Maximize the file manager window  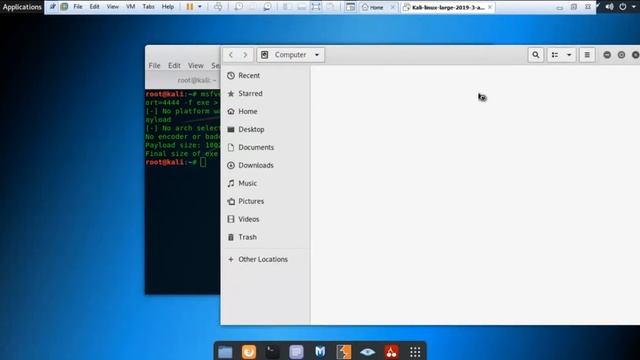[621, 55]
